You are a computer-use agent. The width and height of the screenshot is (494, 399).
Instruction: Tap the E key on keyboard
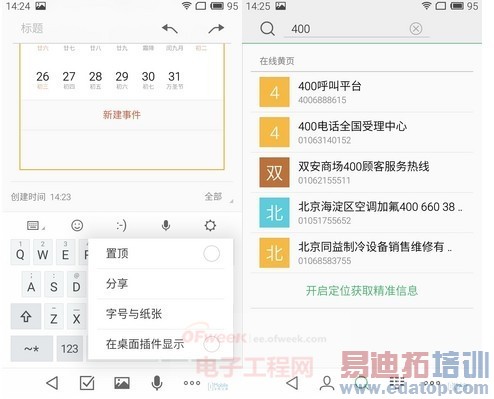(65, 252)
